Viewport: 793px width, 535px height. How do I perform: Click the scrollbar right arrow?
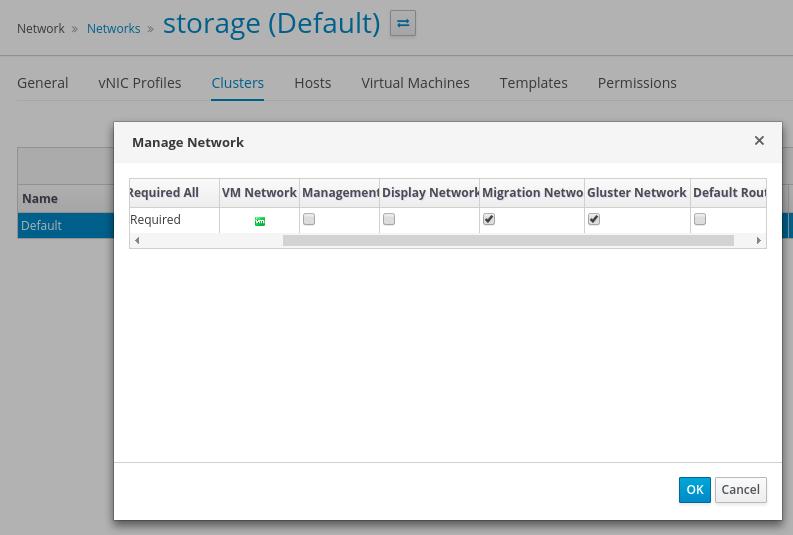point(759,241)
